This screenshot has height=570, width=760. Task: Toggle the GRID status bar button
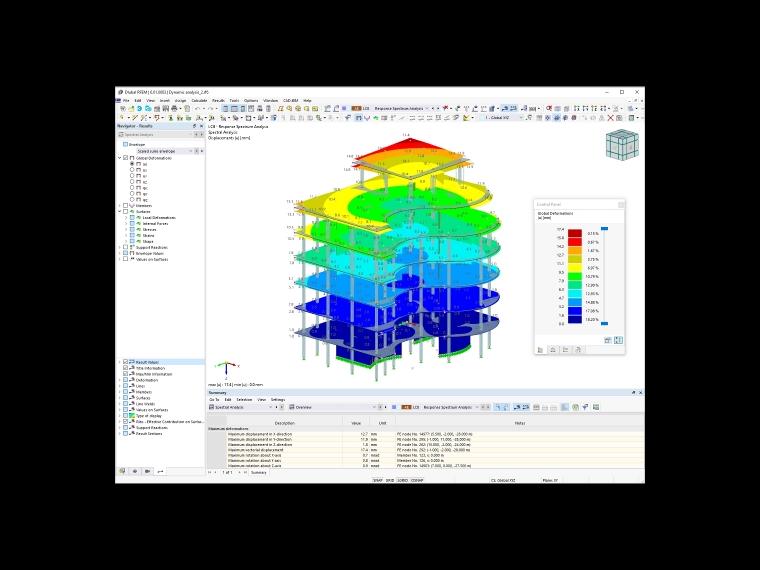pyautogui.click(x=390, y=480)
